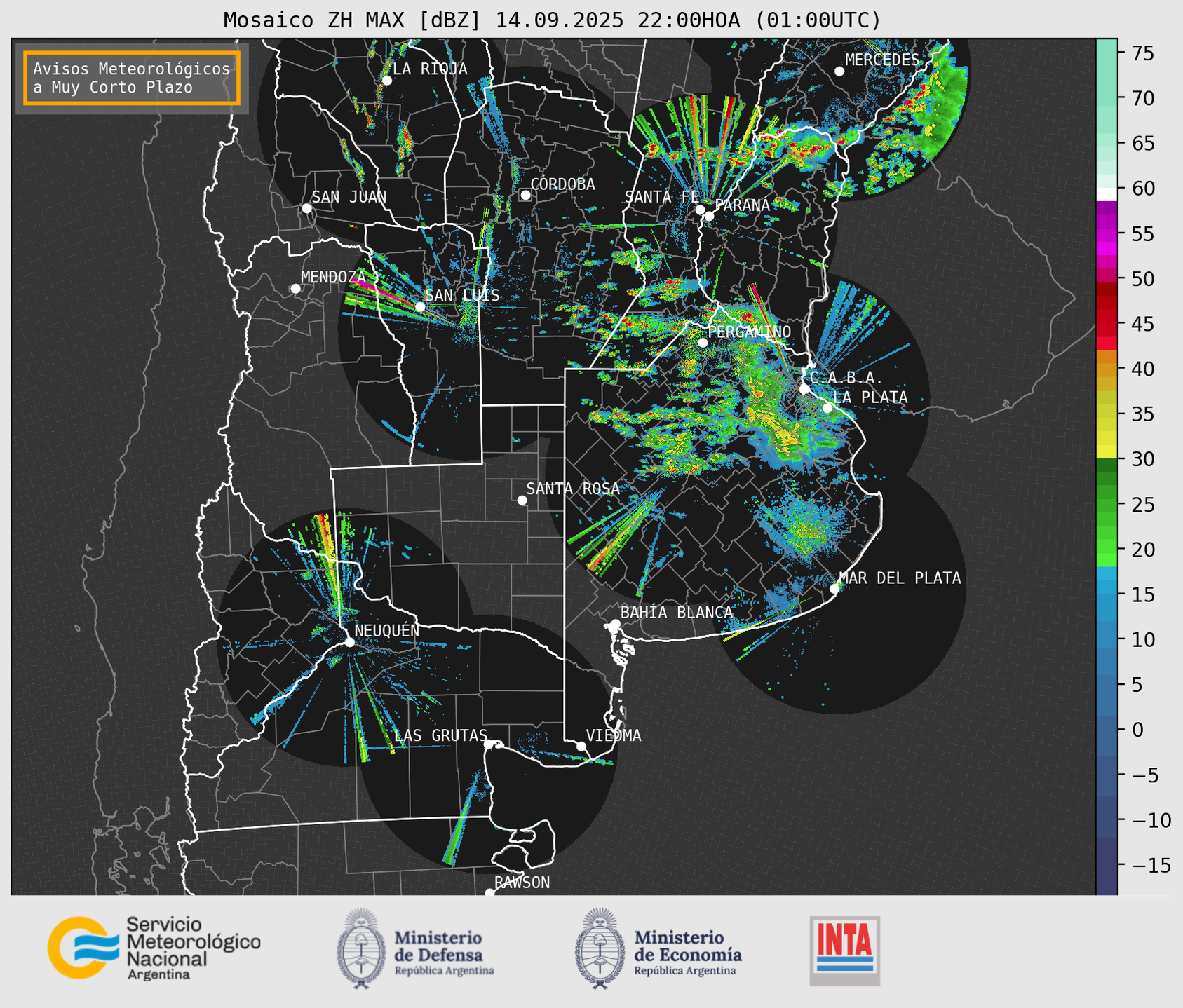The image size is (1183, 1008).
Task: Click the BAHÍA BLANCA map label
Action: coord(677,613)
